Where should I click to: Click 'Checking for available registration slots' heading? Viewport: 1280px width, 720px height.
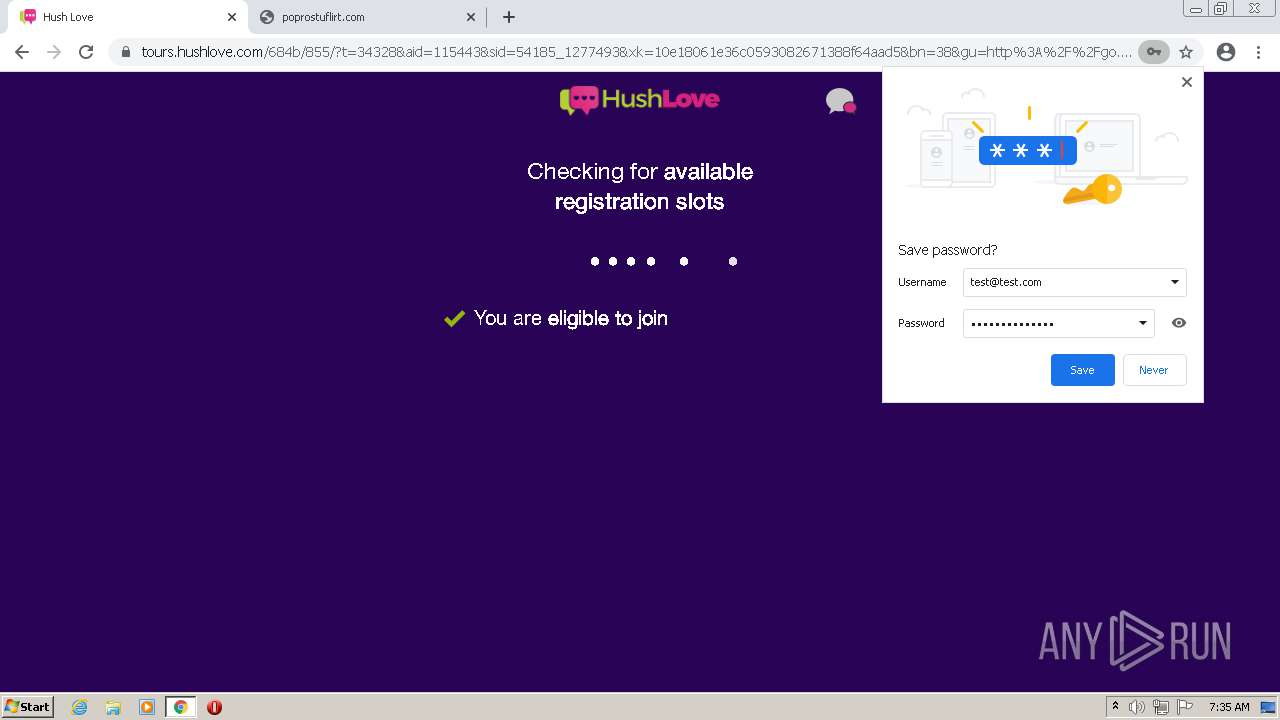click(640, 186)
